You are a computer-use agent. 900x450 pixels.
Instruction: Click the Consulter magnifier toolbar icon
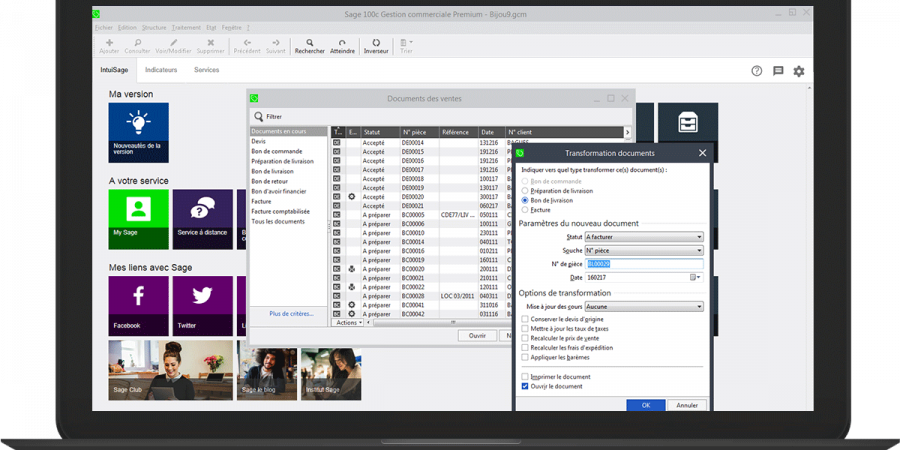(138, 42)
